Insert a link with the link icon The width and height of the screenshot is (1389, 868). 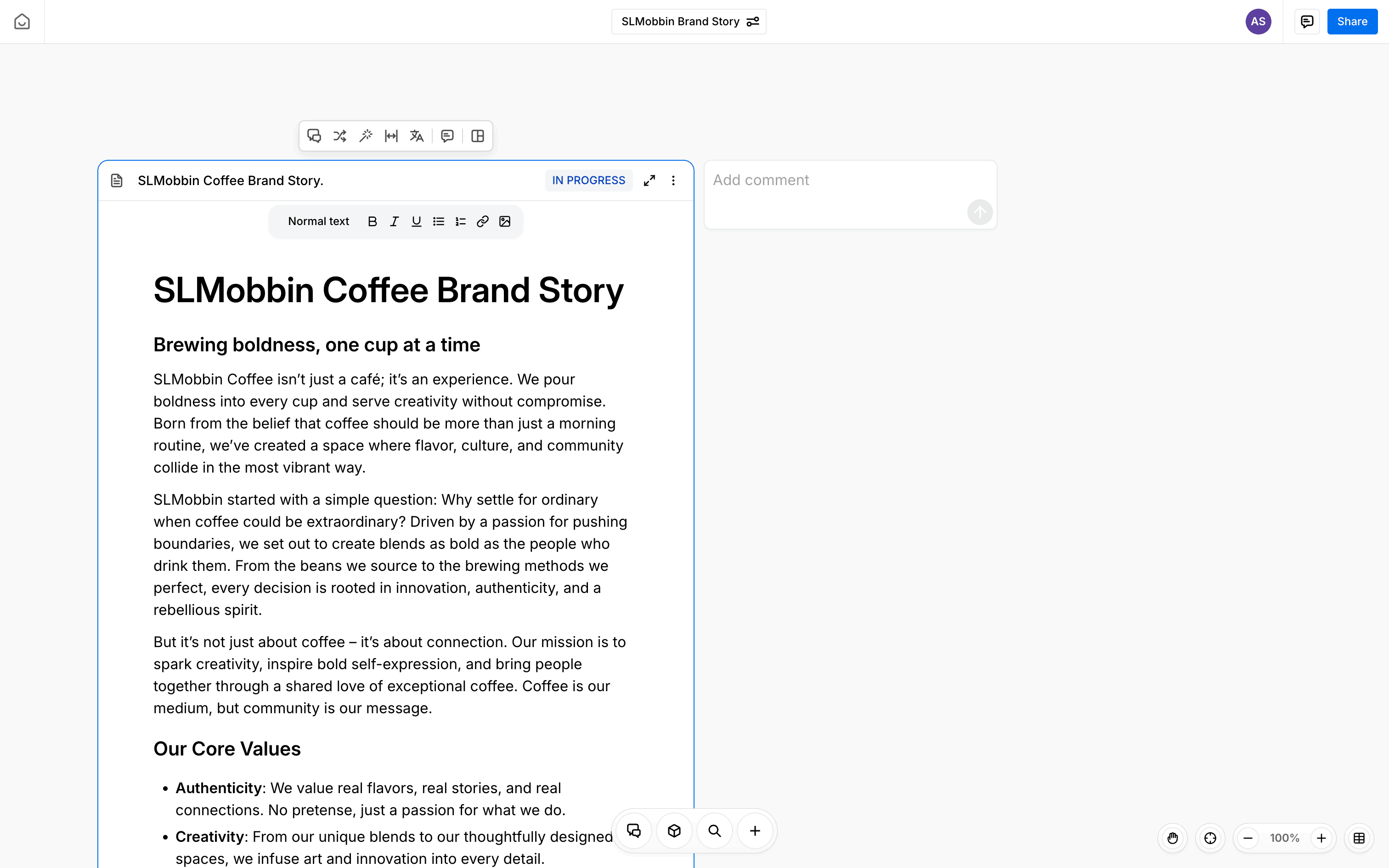pos(483,221)
